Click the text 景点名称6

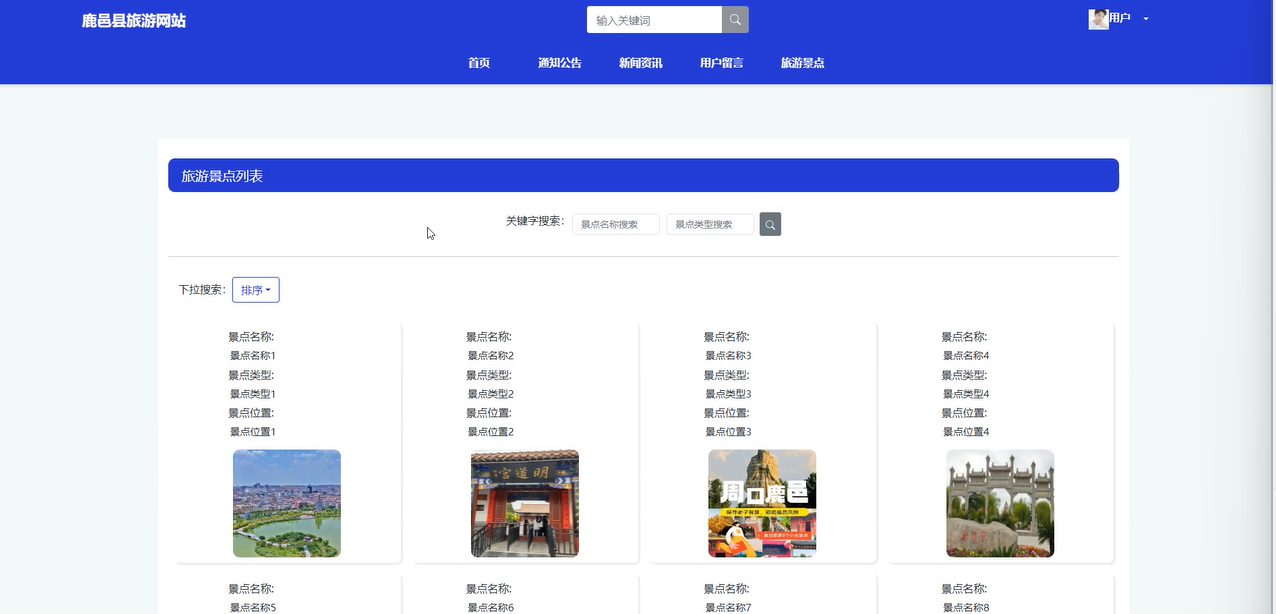tap(491, 607)
